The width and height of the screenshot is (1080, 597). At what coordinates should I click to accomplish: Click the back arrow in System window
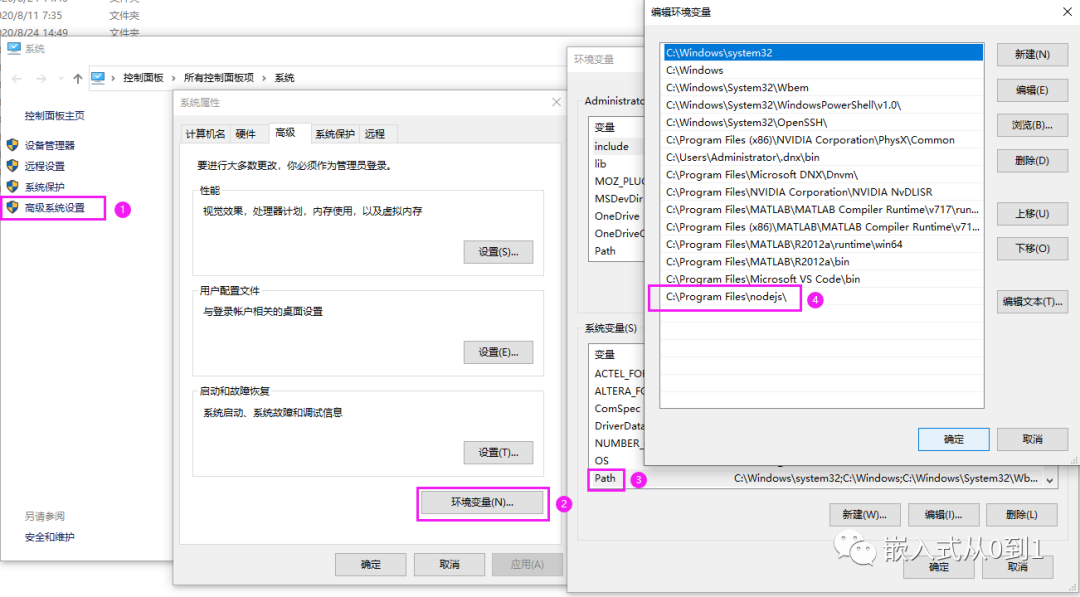click(17, 78)
